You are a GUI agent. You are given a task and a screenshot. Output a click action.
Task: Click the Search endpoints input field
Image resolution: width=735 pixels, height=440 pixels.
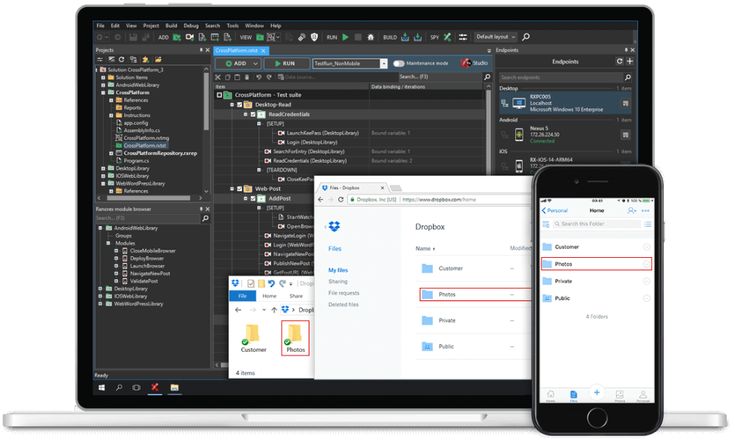tap(561, 77)
